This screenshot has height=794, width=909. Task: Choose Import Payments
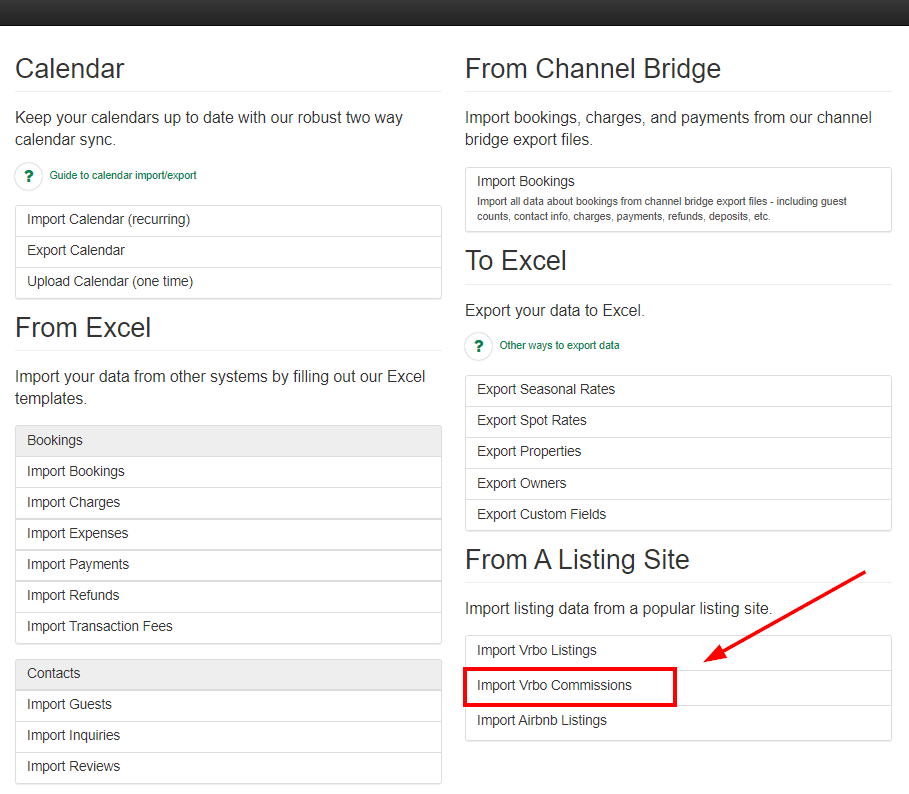(78, 565)
